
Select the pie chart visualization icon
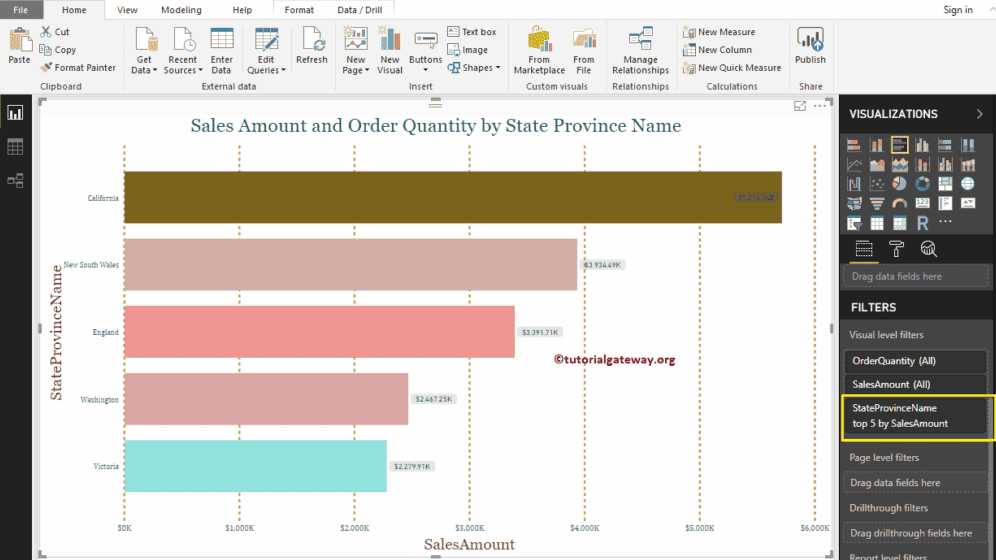[899, 184]
